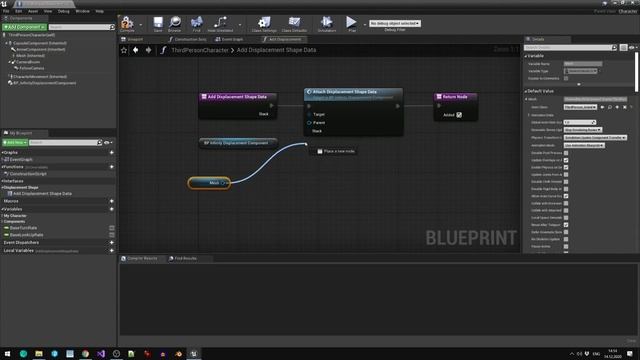Toggle the Update Joints From Animation checkbox
The width and height of the screenshot is (640, 360).
point(566,175)
